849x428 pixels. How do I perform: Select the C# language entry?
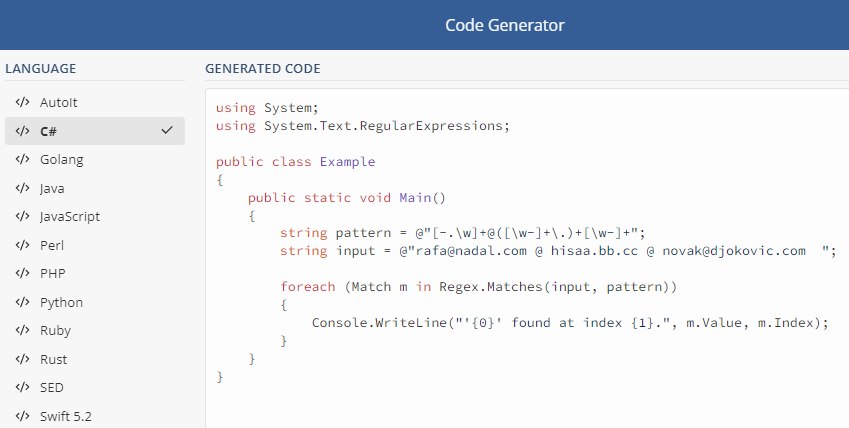[x=50, y=131]
